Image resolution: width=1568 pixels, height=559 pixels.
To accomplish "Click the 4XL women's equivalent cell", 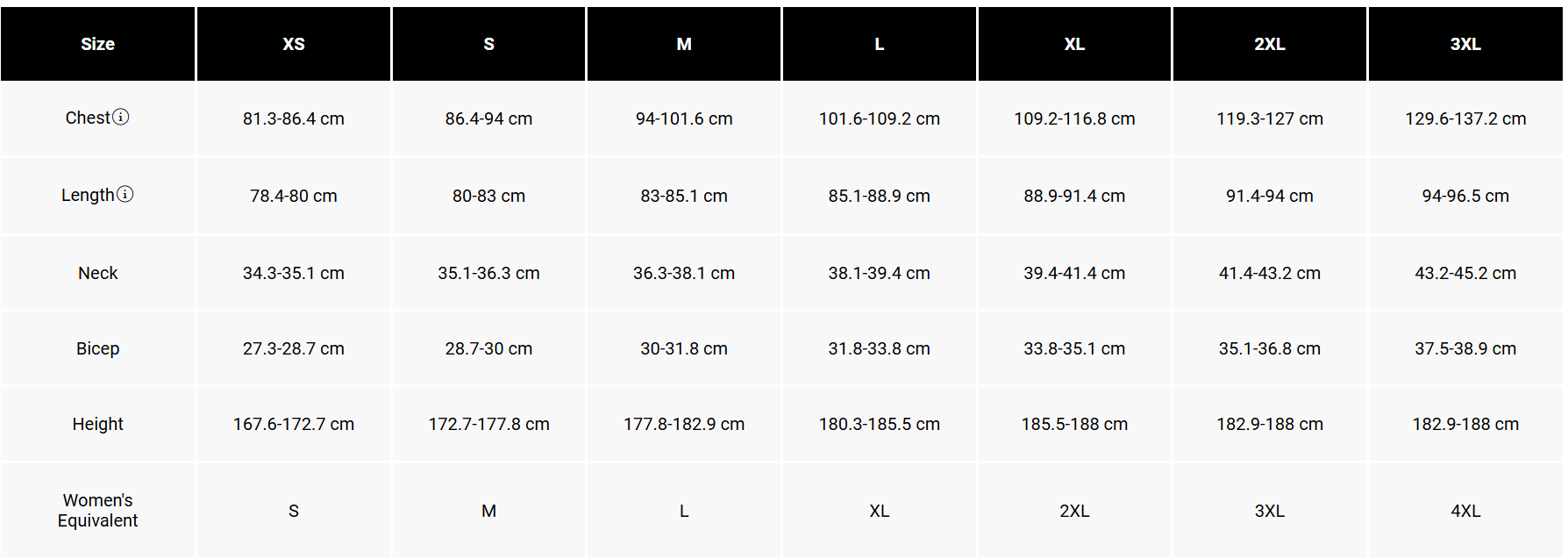I will [1465, 511].
